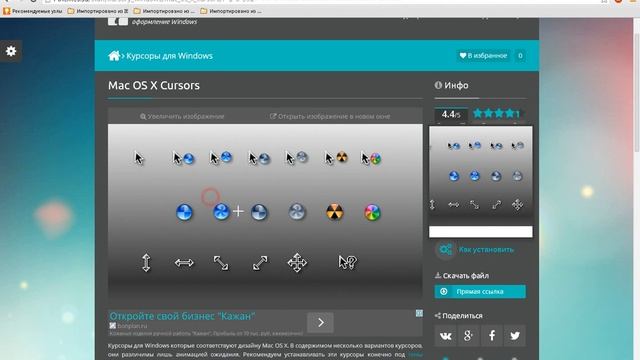Click the vertical resize arrow cursor

[146, 262]
